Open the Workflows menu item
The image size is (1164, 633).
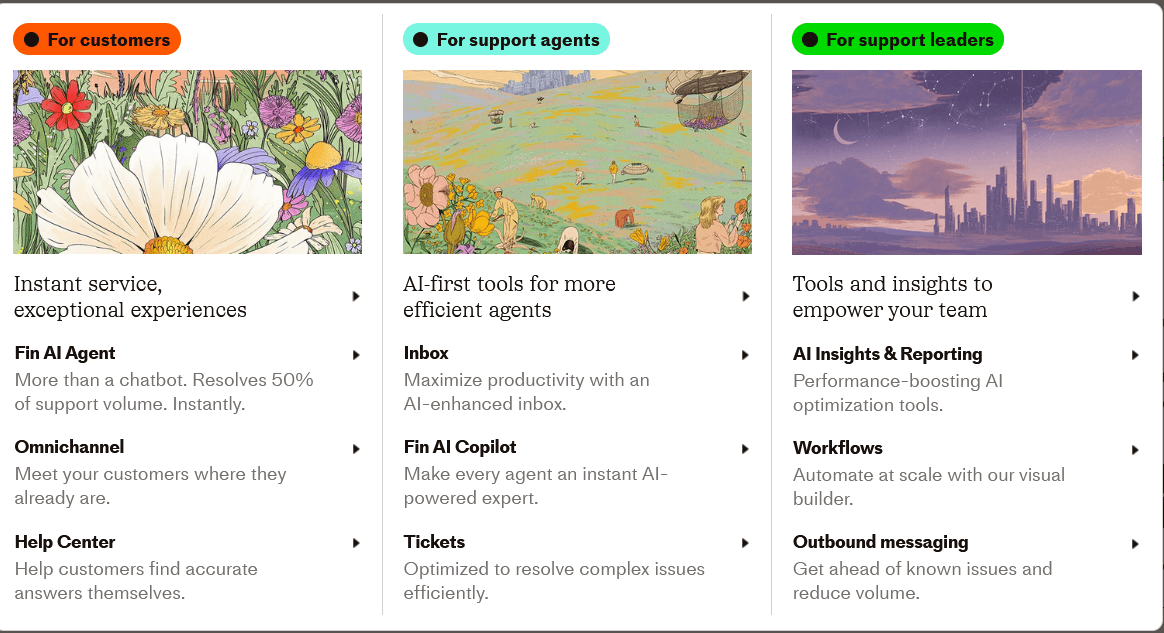pyautogui.click(x=837, y=448)
